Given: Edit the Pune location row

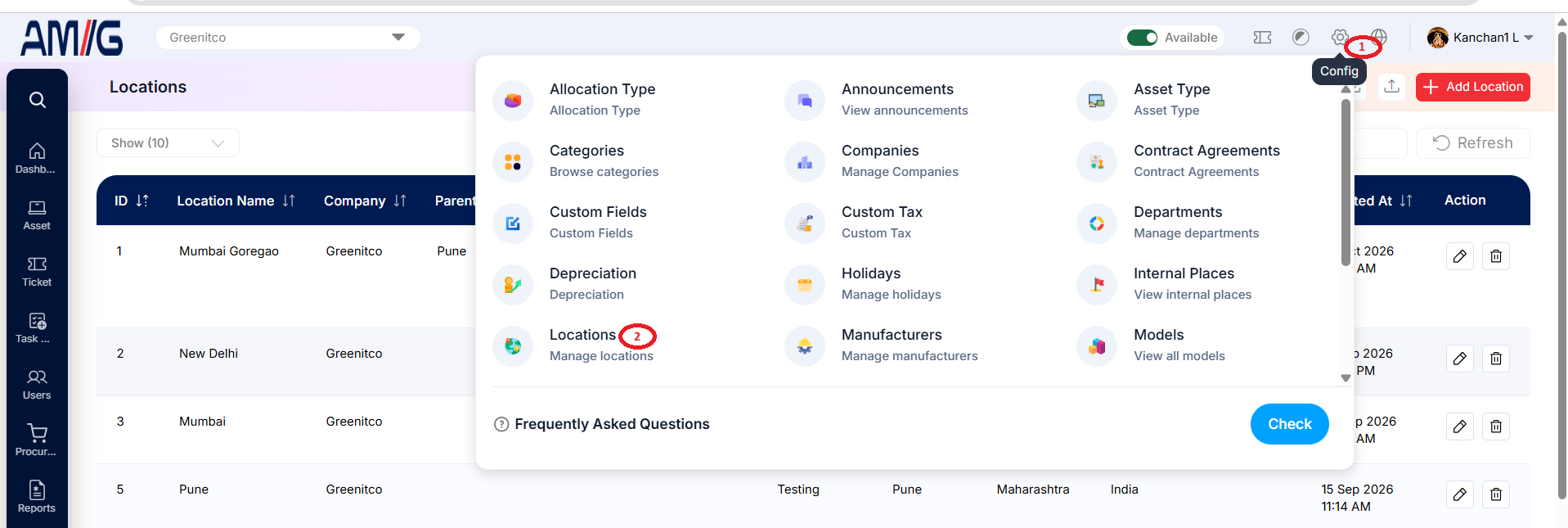Looking at the screenshot, I should coord(1460,494).
